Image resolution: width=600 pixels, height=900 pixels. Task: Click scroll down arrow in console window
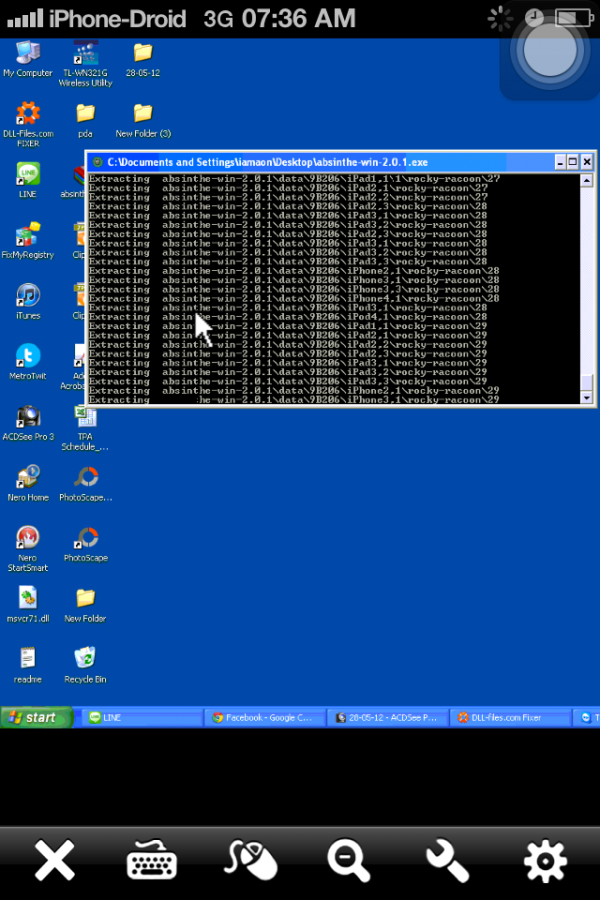pyautogui.click(x=586, y=397)
